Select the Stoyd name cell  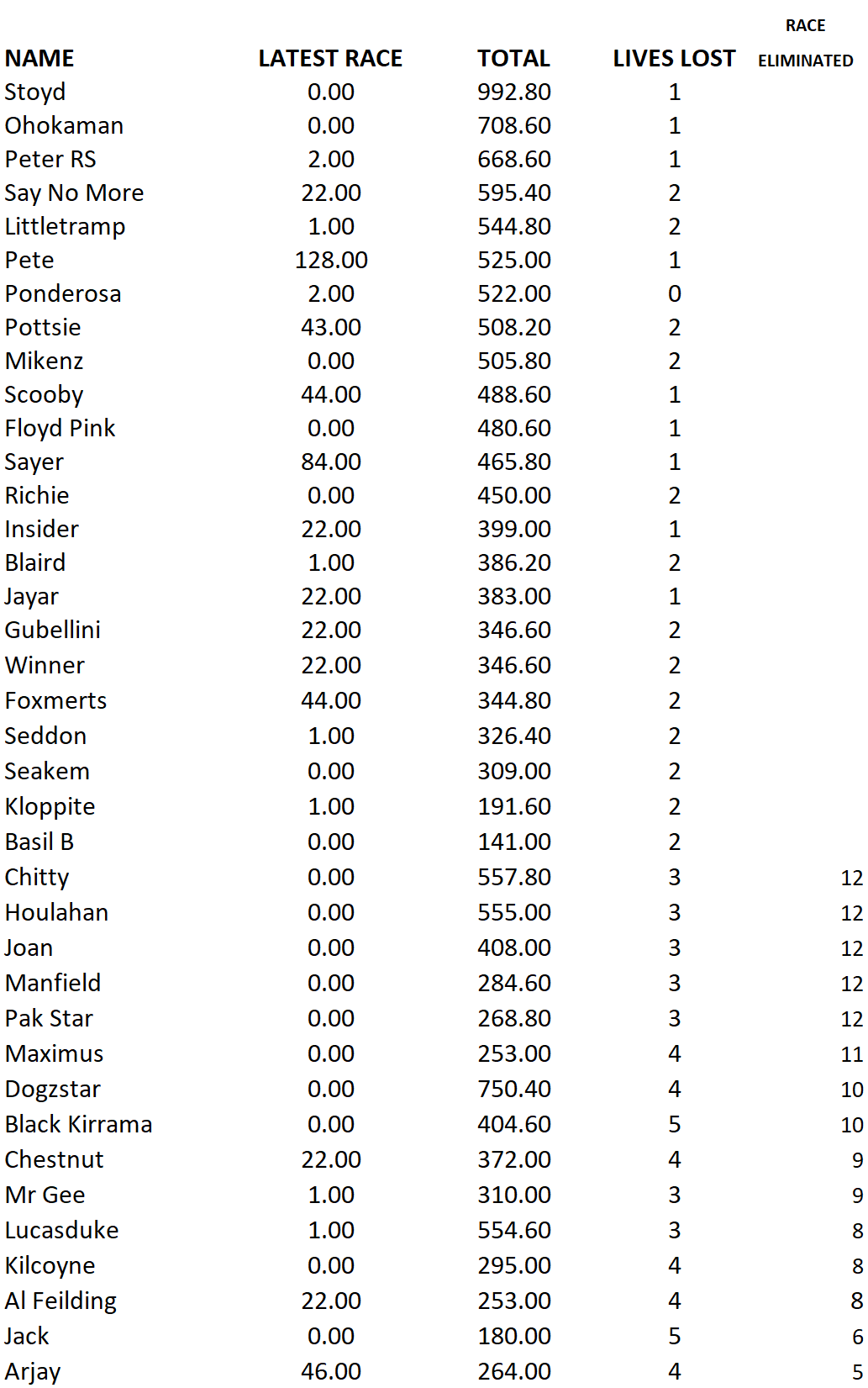[35, 92]
